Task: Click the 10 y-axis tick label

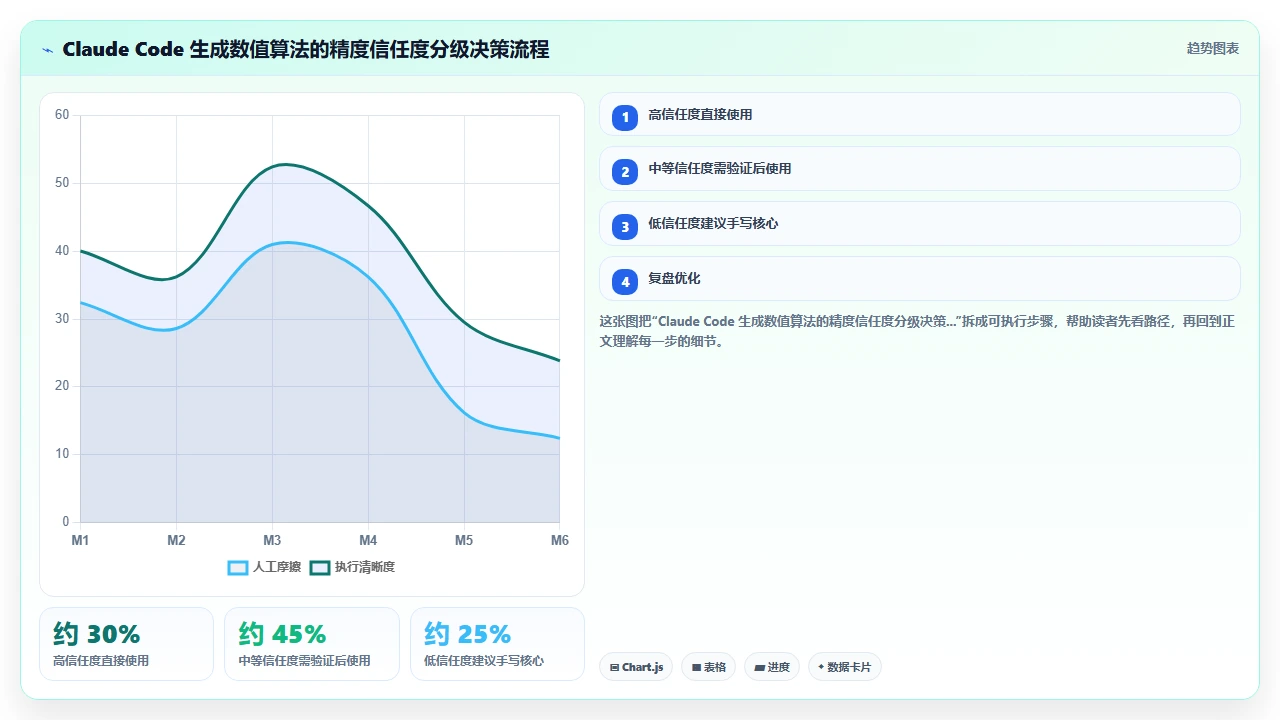Action: 62,454
